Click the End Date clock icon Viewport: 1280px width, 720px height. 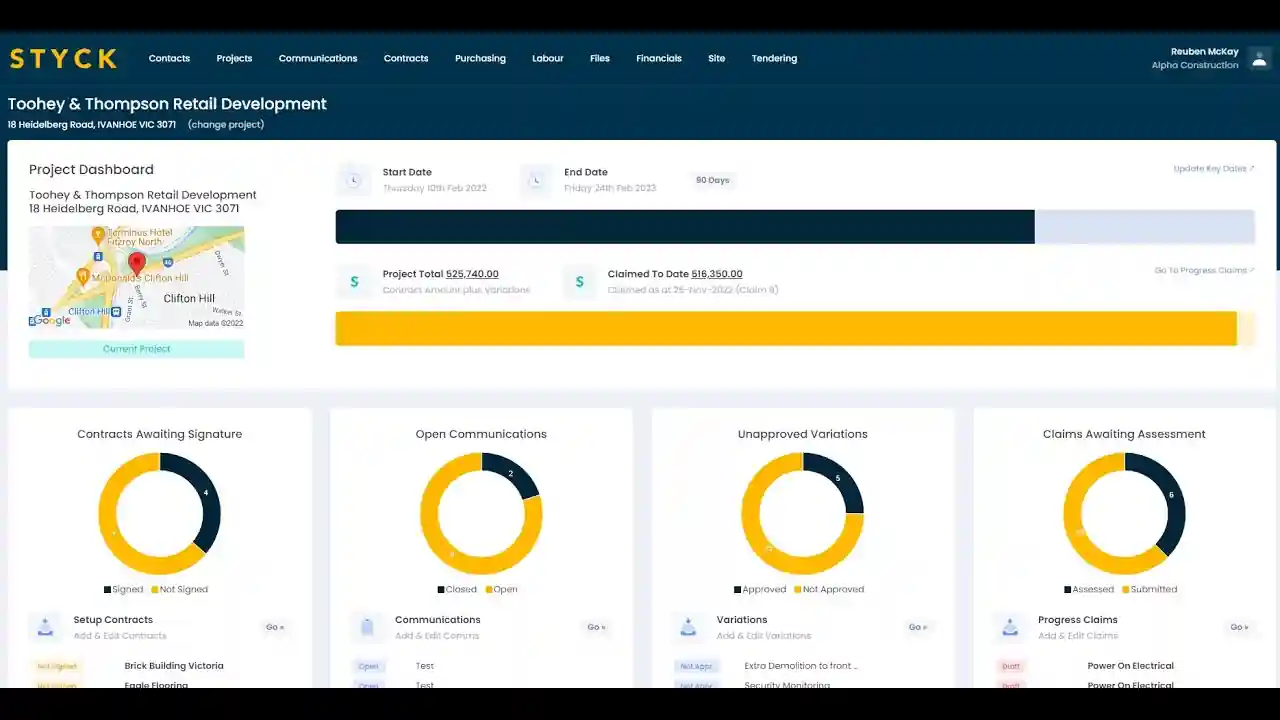[x=535, y=180]
